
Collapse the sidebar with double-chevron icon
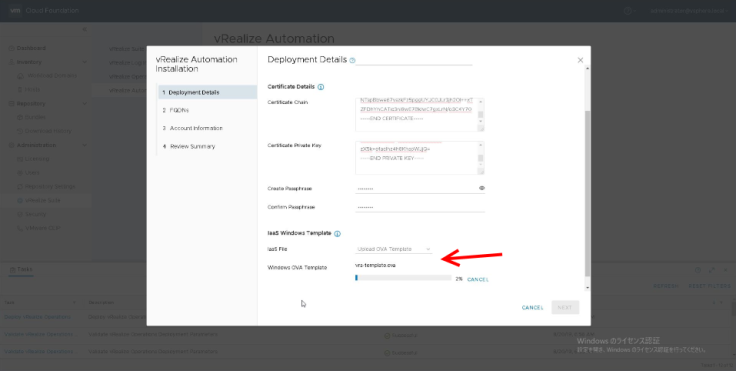84,30
